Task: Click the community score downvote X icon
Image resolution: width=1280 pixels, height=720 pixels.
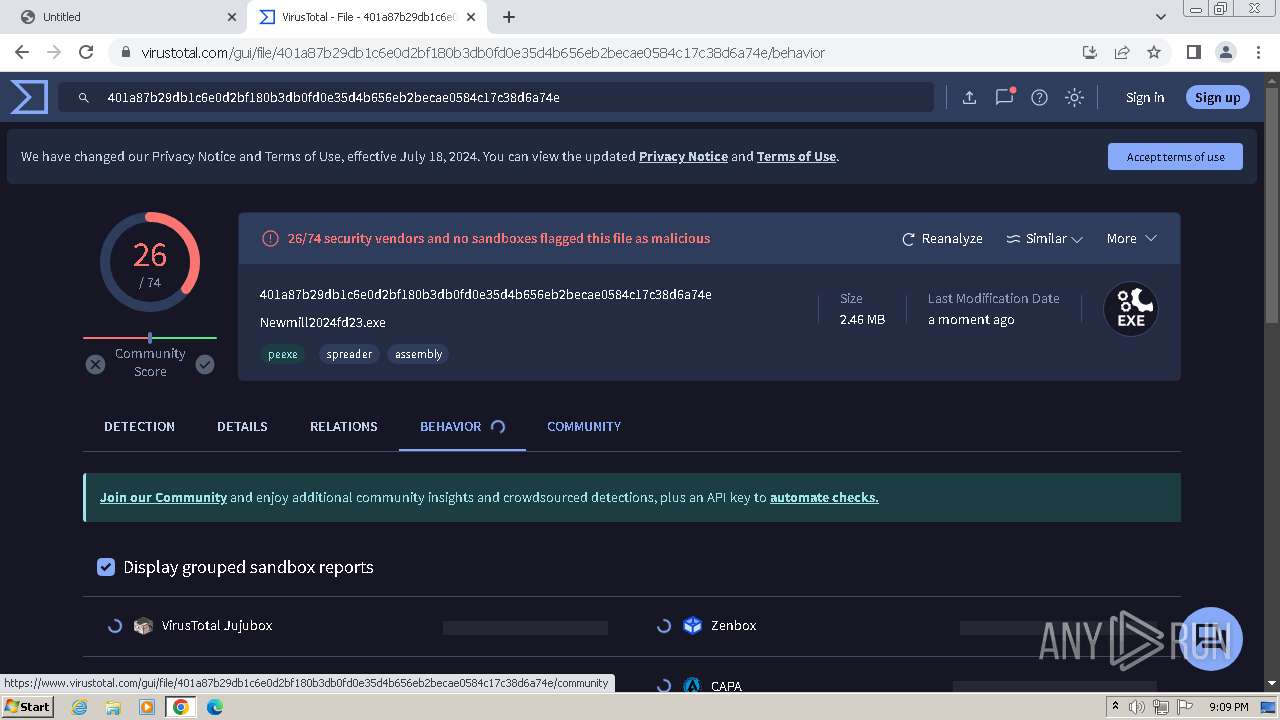Action: pos(95,364)
